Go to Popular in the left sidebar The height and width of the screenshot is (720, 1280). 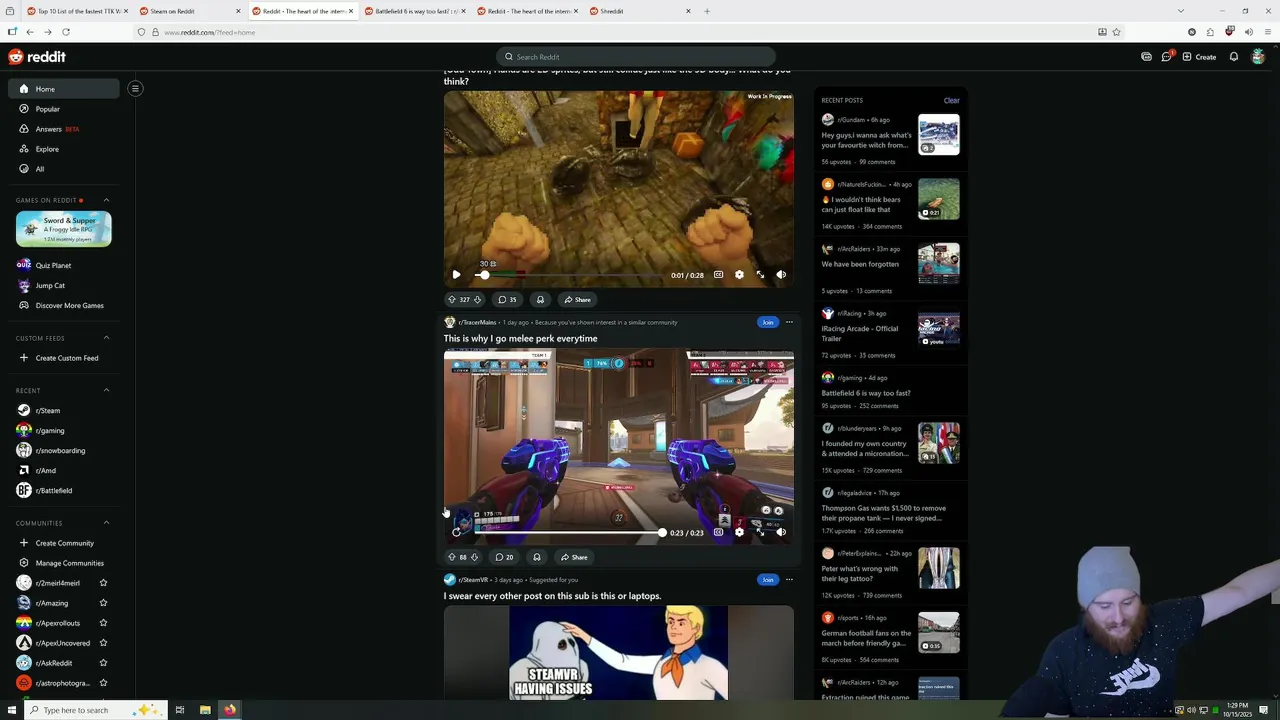coord(66,109)
